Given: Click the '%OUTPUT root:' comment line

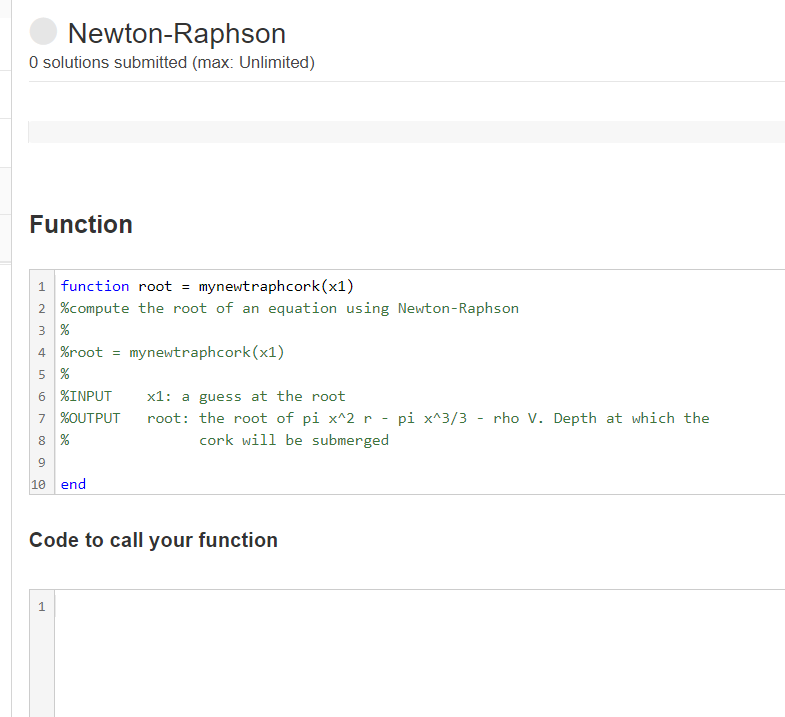Looking at the screenshot, I should [384, 419].
